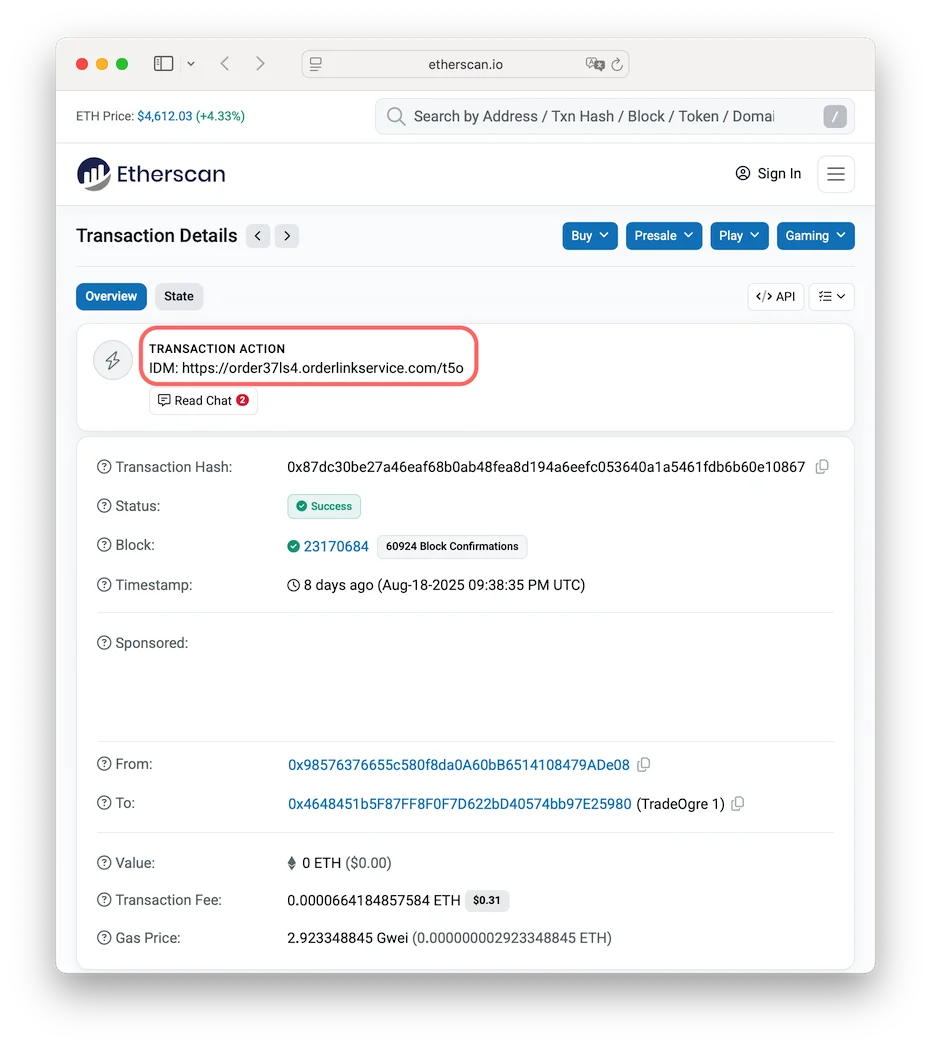Click the Sign In link
931x1047 pixels.
pyautogui.click(x=768, y=174)
